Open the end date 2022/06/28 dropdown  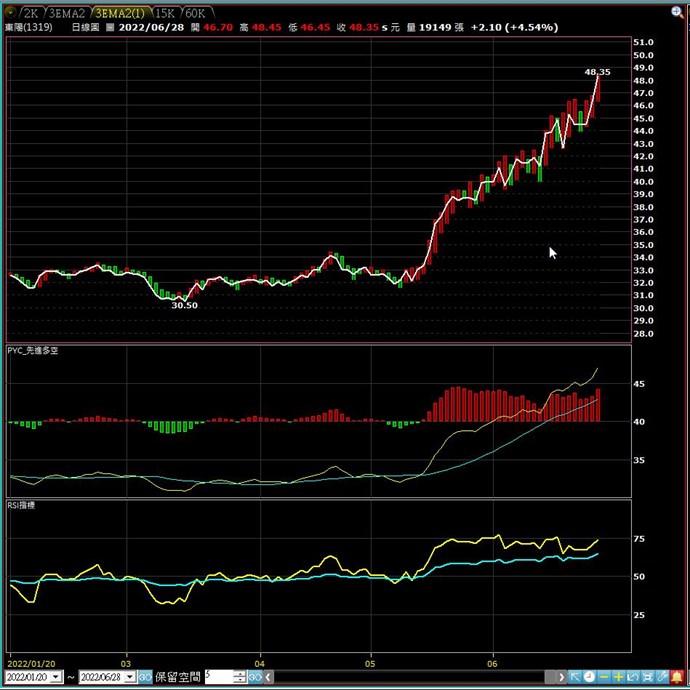click(x=129, y=677)
